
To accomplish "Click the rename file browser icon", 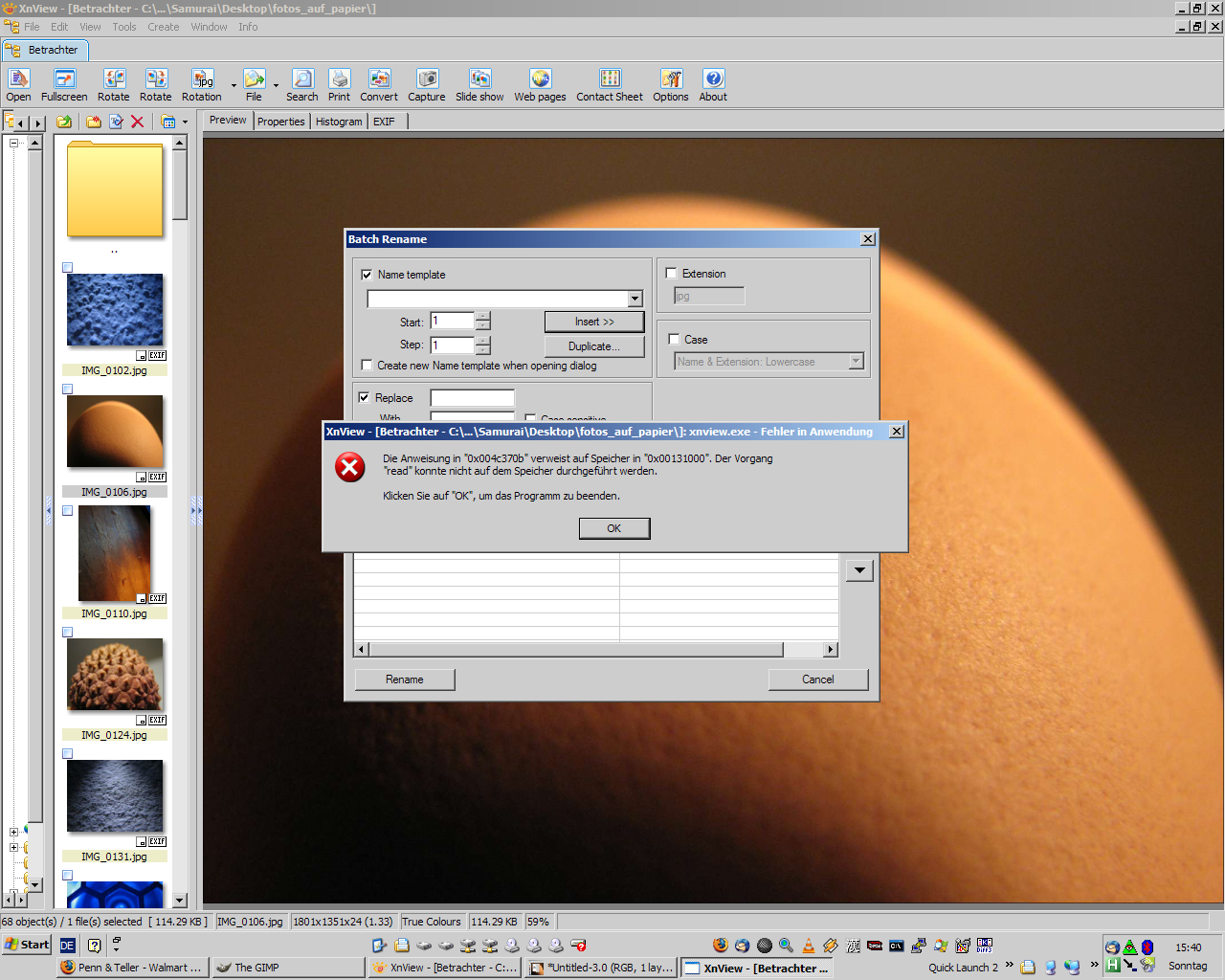I will click(x=116, y=122).
